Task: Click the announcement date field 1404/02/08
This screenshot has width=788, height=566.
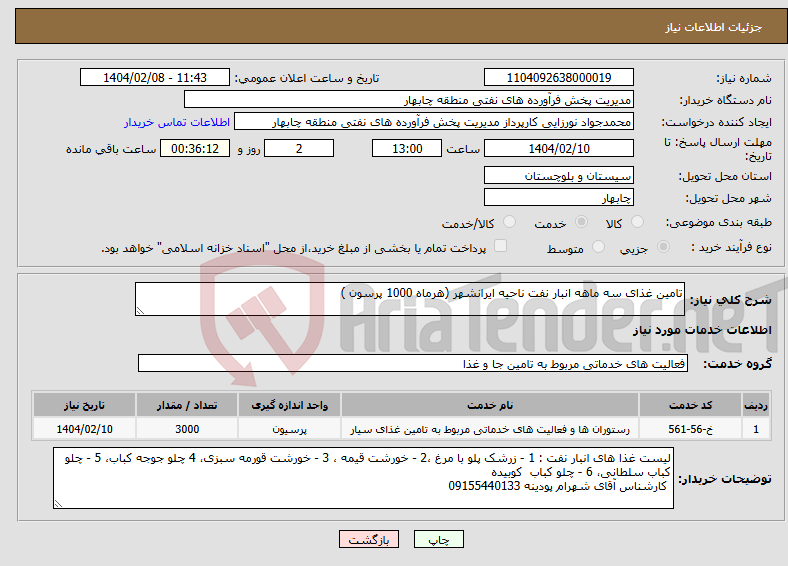Action: click(x=155, y=77)
